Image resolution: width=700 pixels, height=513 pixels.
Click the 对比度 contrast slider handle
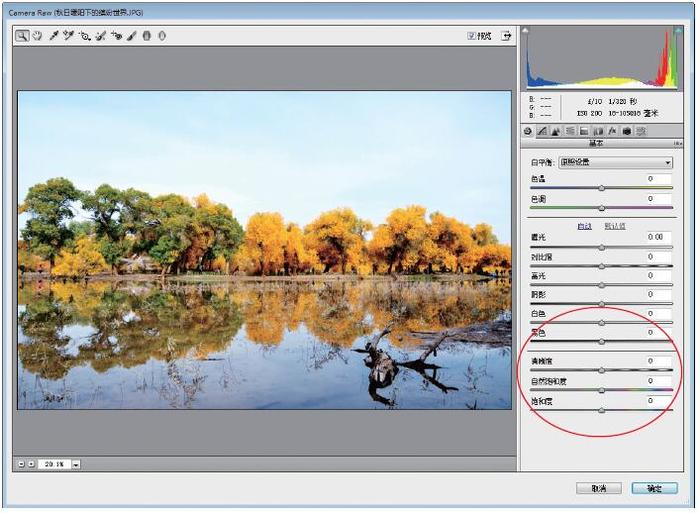(x=602, y=267)
